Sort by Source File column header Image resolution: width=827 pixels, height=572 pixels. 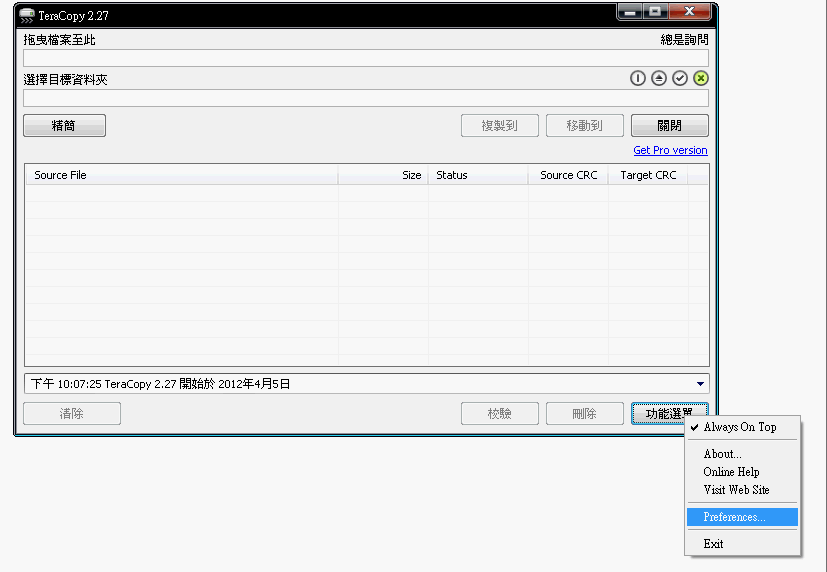(x=182, y=175)
